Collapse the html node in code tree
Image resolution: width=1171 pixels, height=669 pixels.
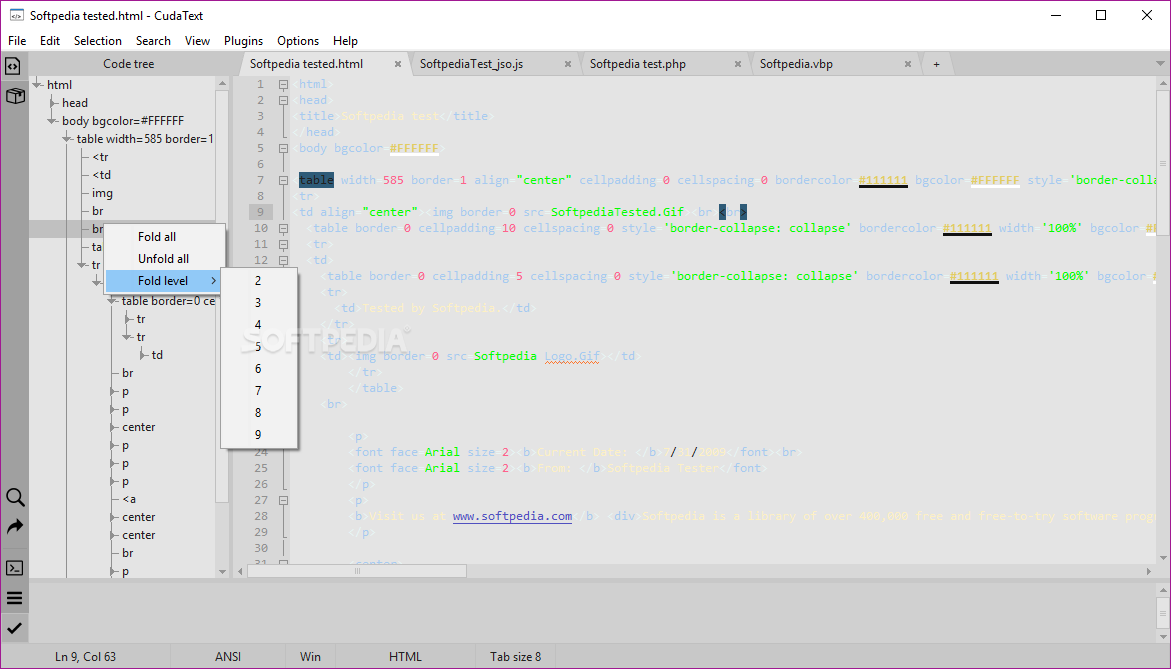[37, 85]
